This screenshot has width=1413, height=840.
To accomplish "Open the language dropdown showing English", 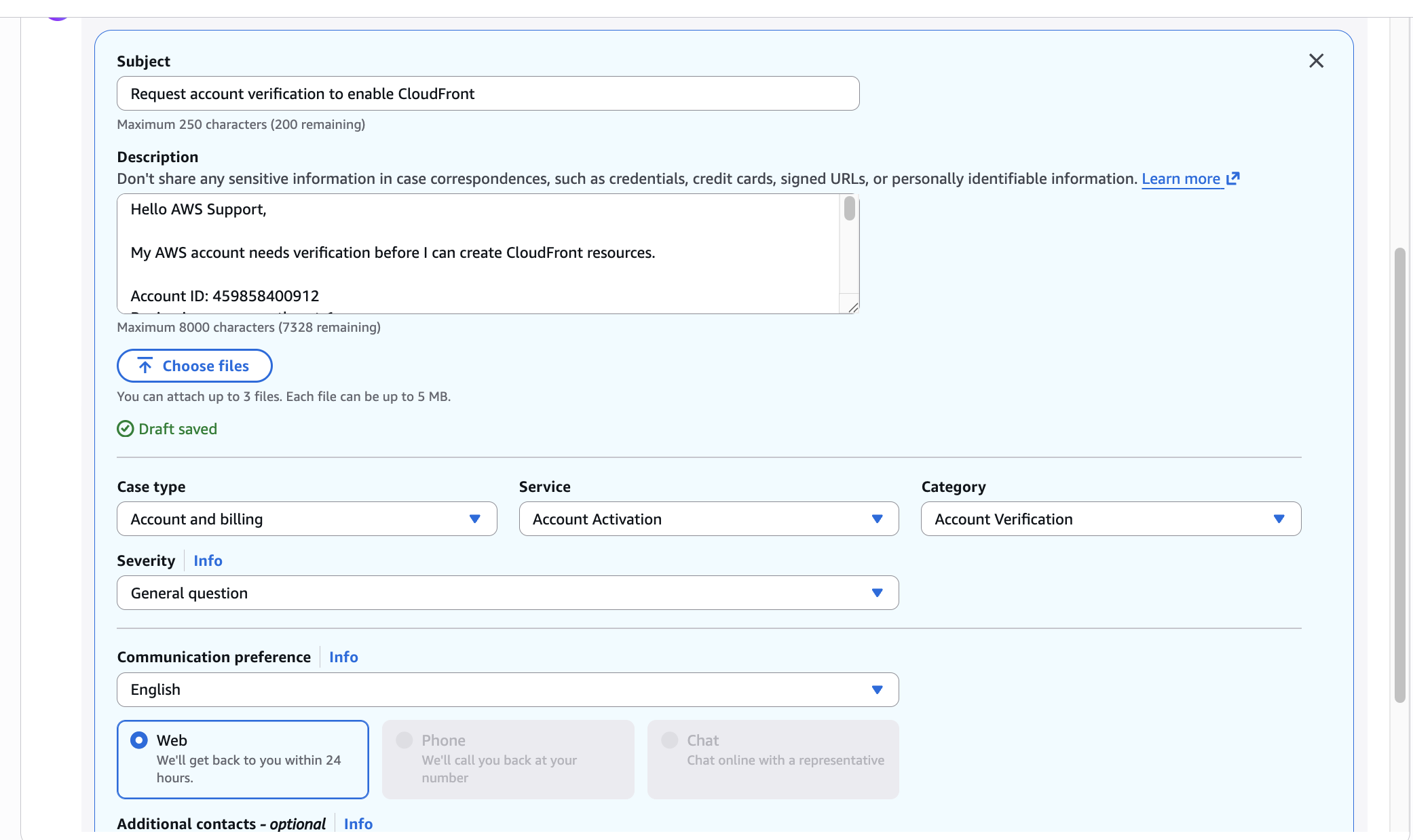I will [508, 689].
